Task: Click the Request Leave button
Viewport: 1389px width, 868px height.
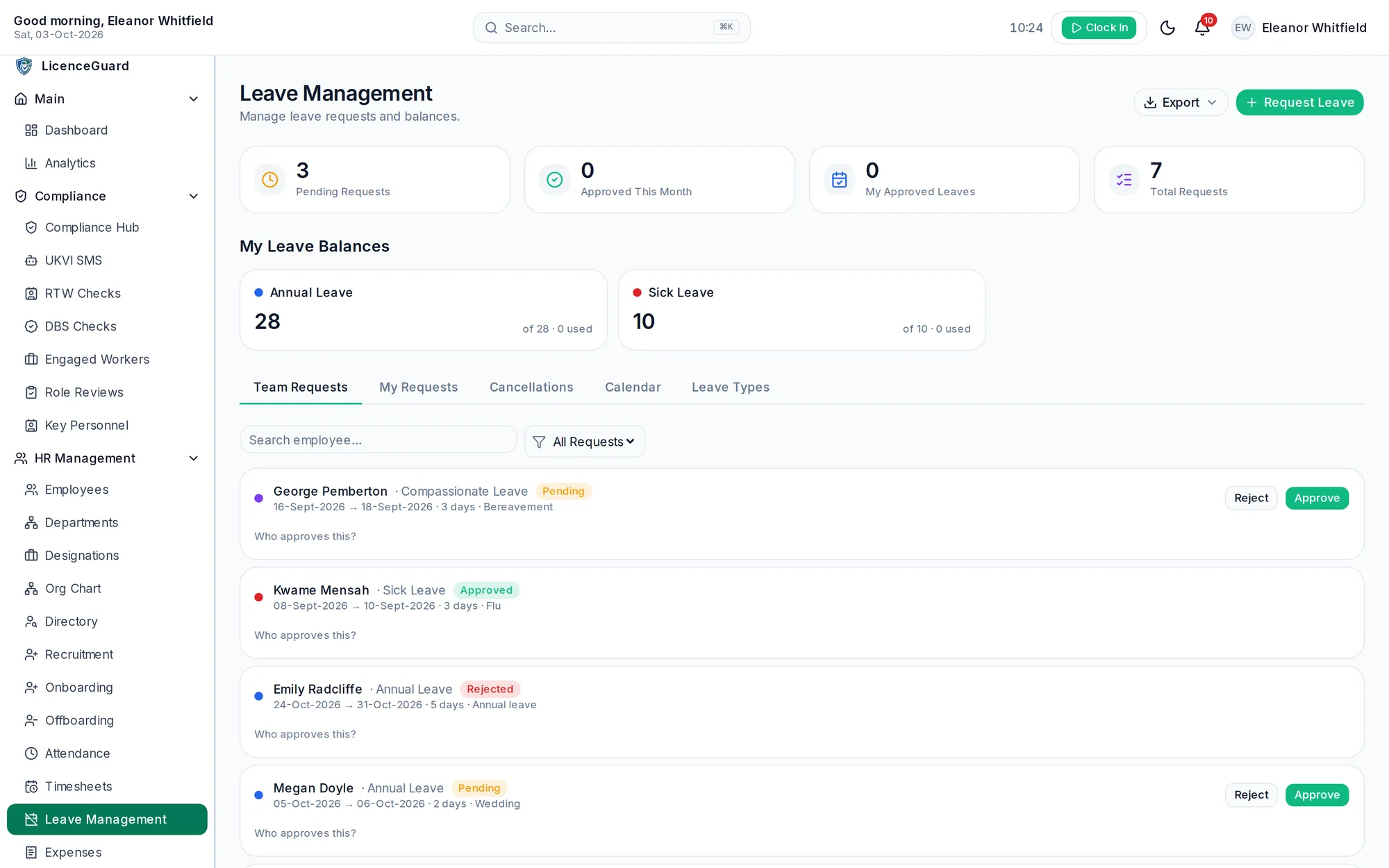Action: (1300, 103)
